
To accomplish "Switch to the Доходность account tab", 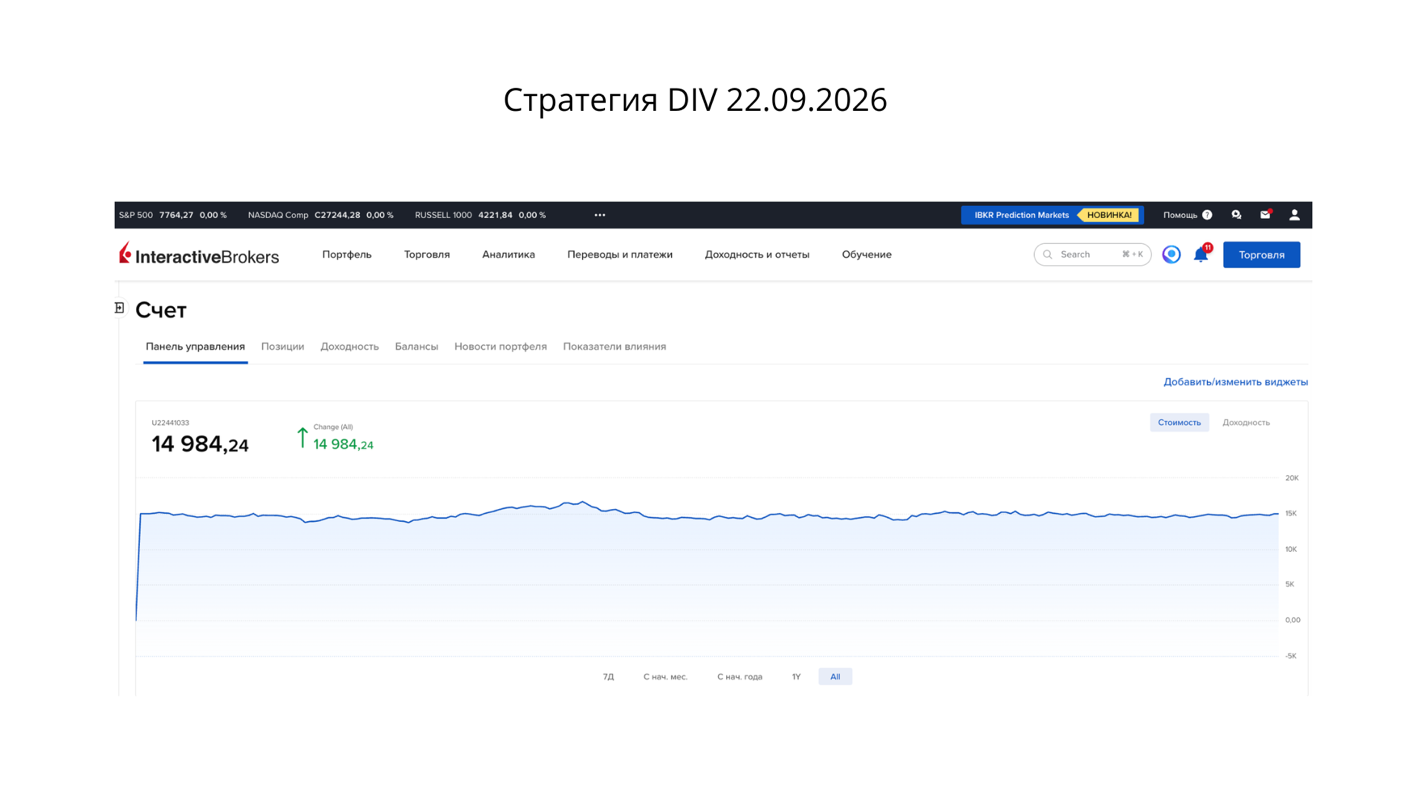I will pos(349,347).
